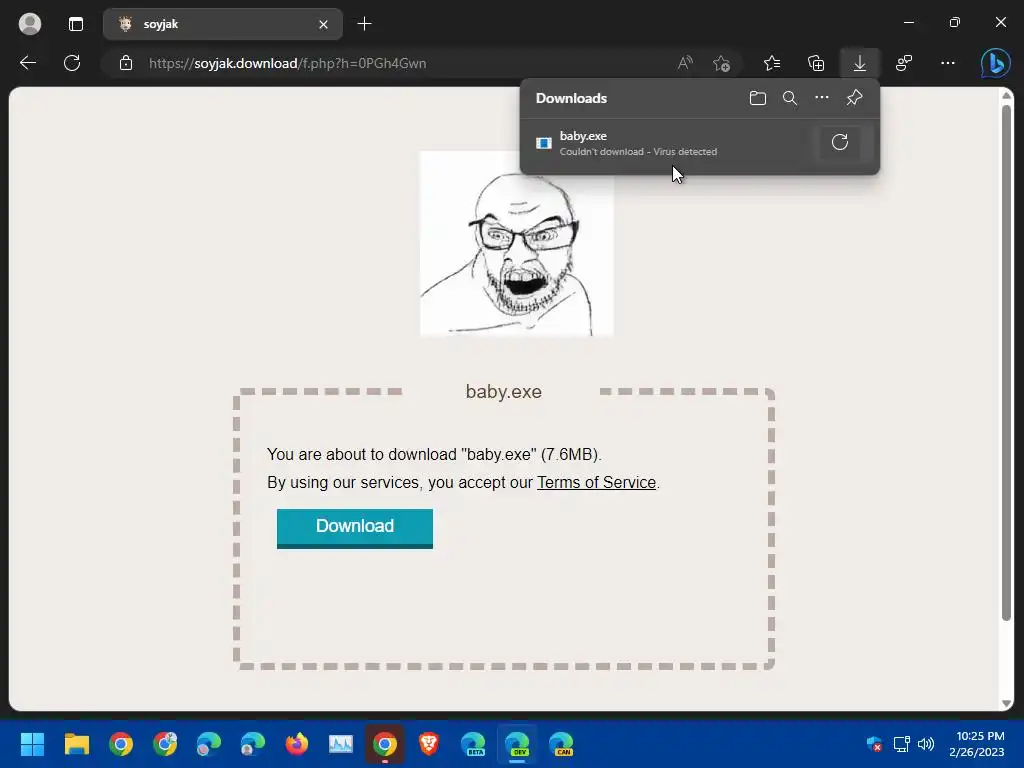Select baby.exe entry in Downloads list
The width and height of the screenshot is (1024, 768).
click(700, 143)
